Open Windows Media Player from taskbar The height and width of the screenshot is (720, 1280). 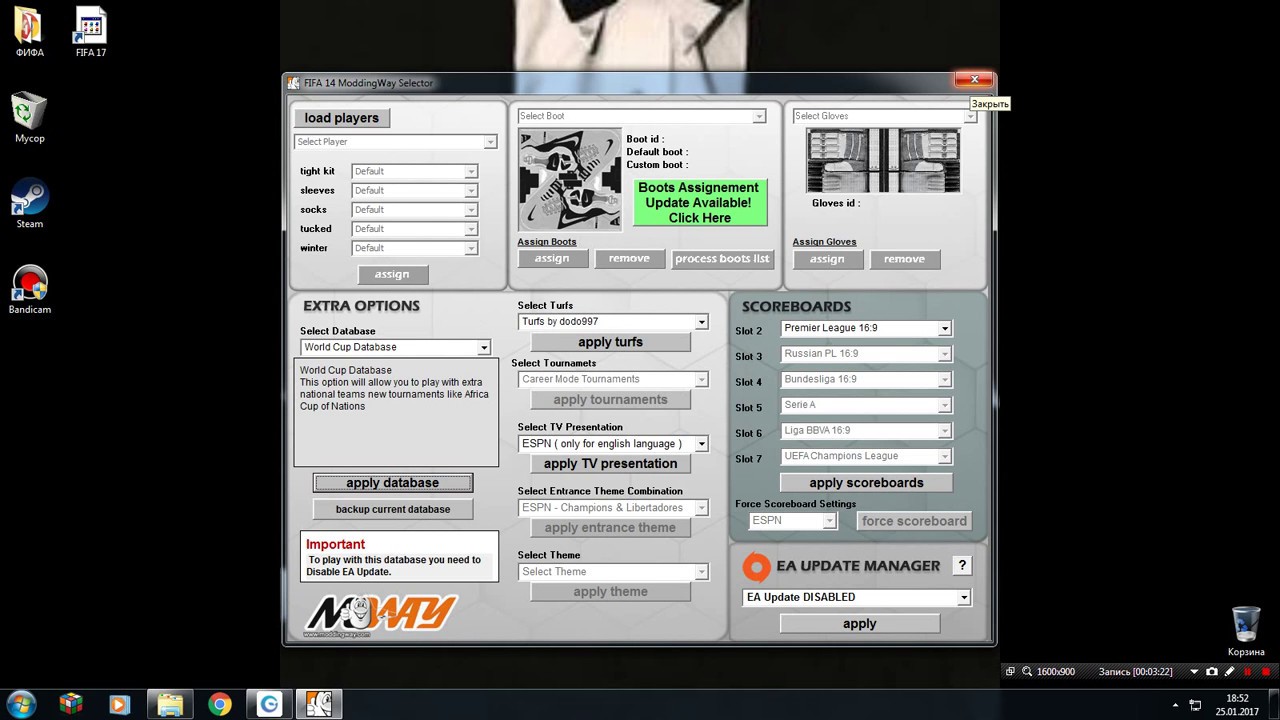pyautogui.click(x=119, y=704)
